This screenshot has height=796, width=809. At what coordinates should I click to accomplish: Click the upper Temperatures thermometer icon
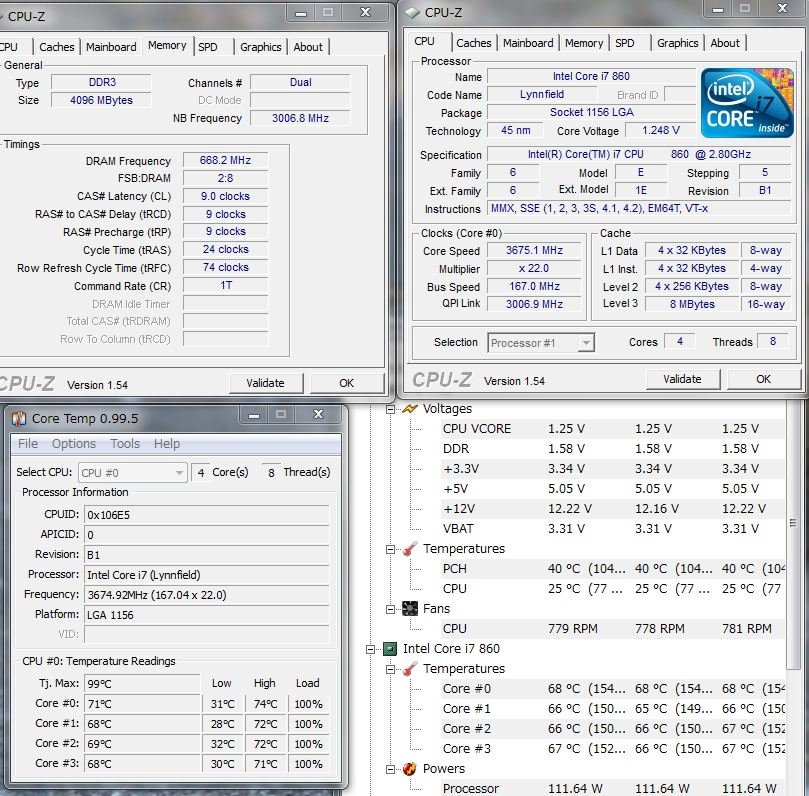pos(410,549)
